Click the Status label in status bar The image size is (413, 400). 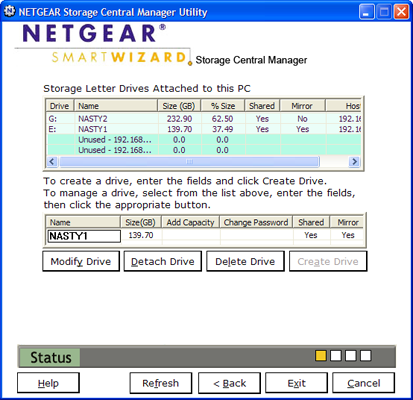tap(51, 357)
